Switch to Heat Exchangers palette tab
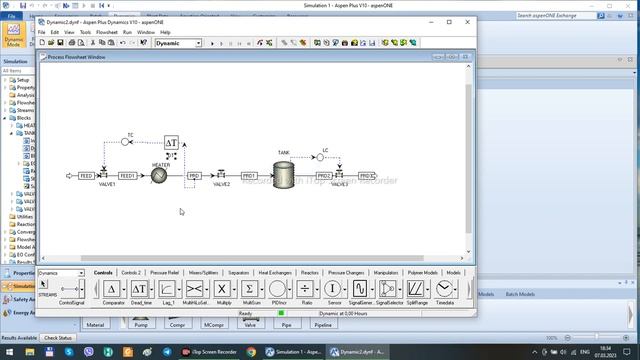This screenshot has width=640, height=360. [275, 273]
